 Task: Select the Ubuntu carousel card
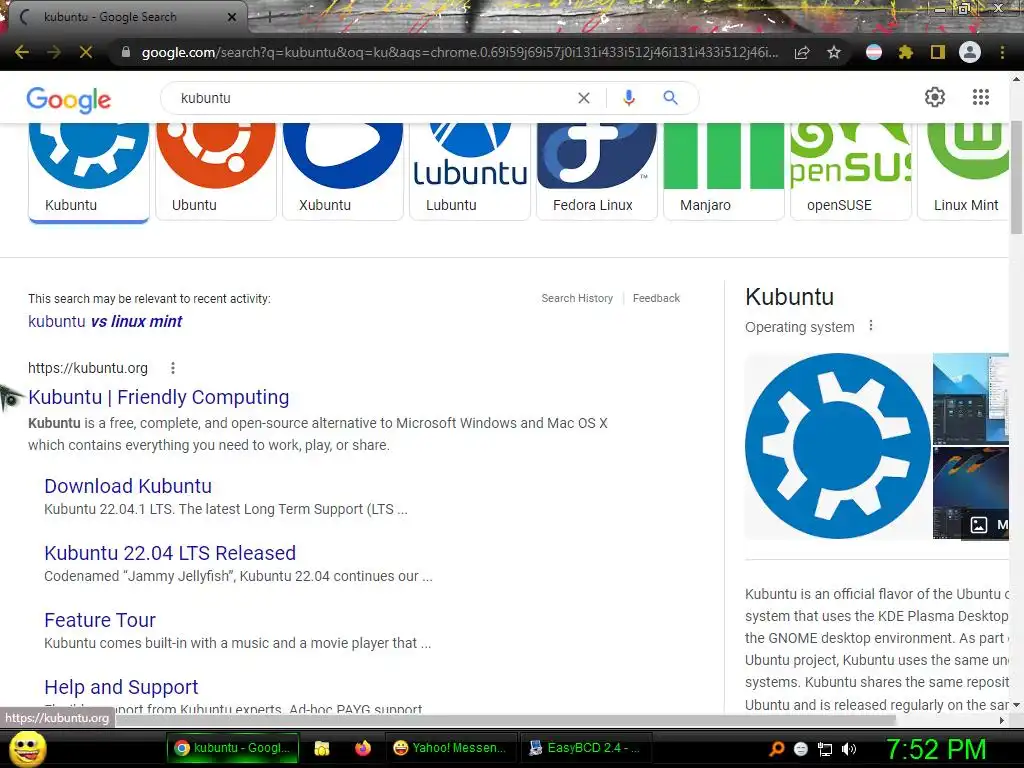pos(216,171)
